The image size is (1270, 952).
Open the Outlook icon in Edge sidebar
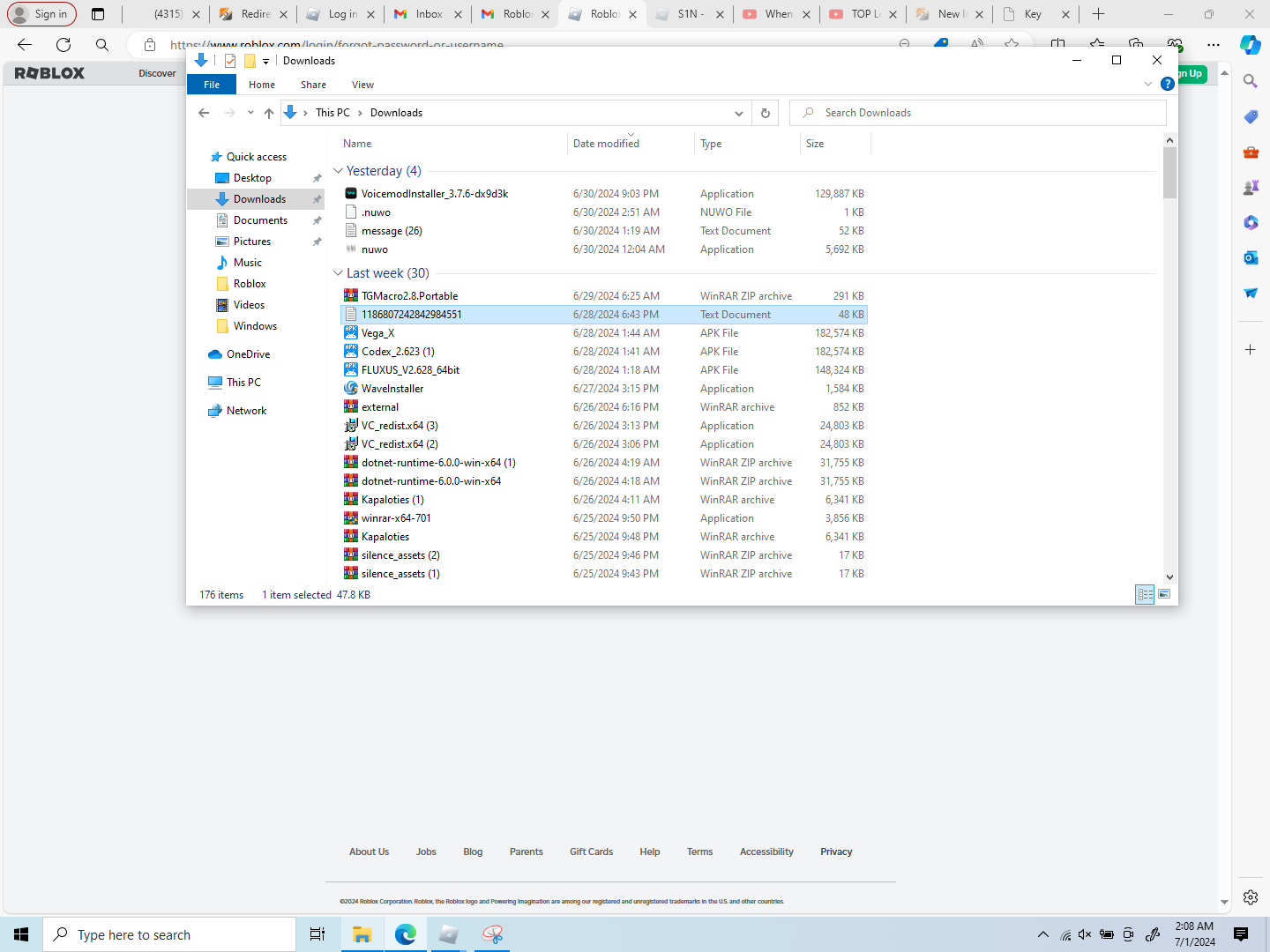(x=1251, y=257)
